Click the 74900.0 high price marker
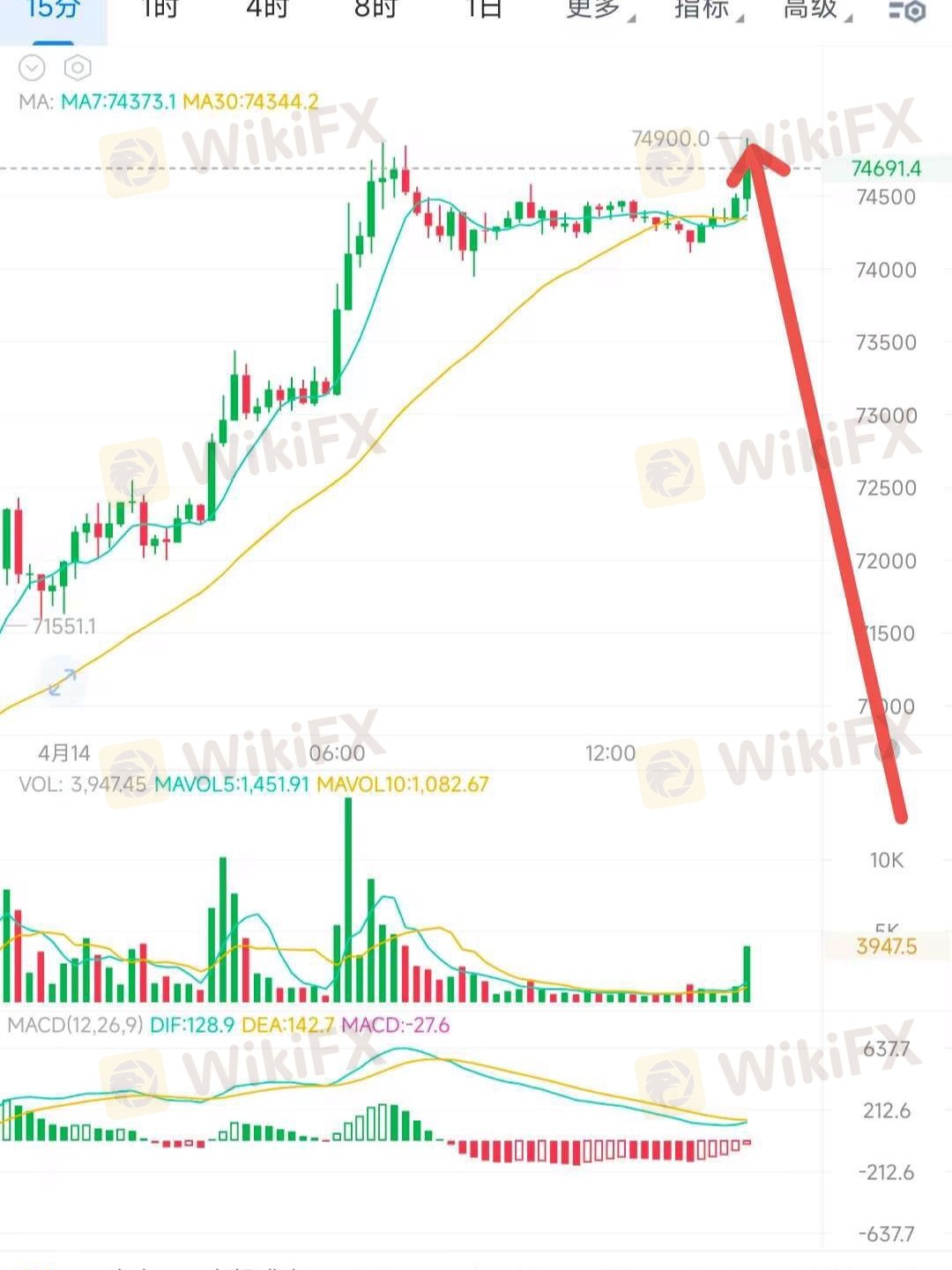 coord(671,138)
